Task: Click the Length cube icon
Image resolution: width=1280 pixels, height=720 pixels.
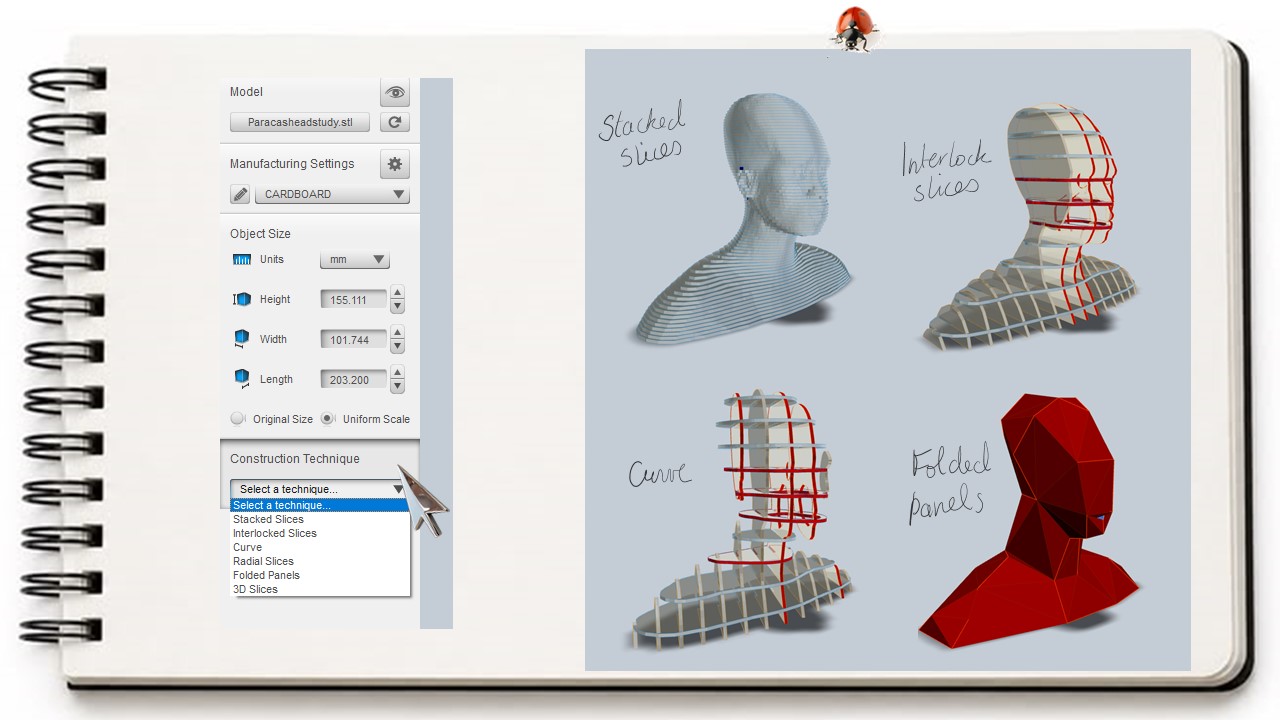Action: (241, 379)
